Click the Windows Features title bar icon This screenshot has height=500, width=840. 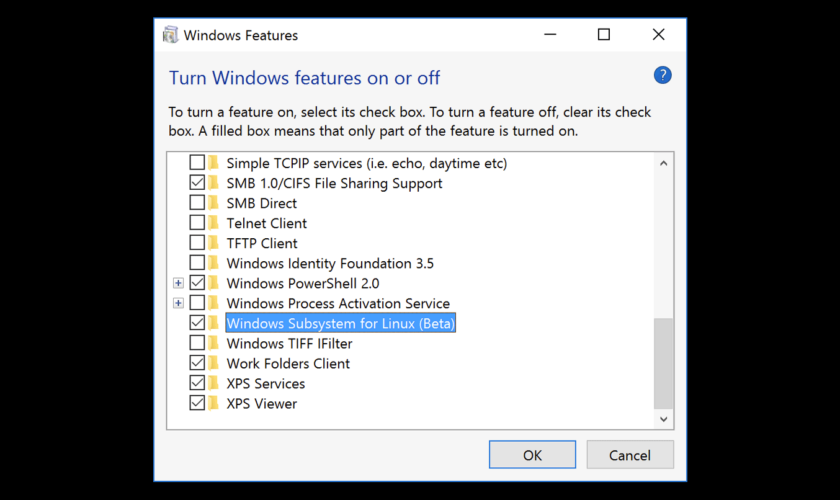click(170, 35)
